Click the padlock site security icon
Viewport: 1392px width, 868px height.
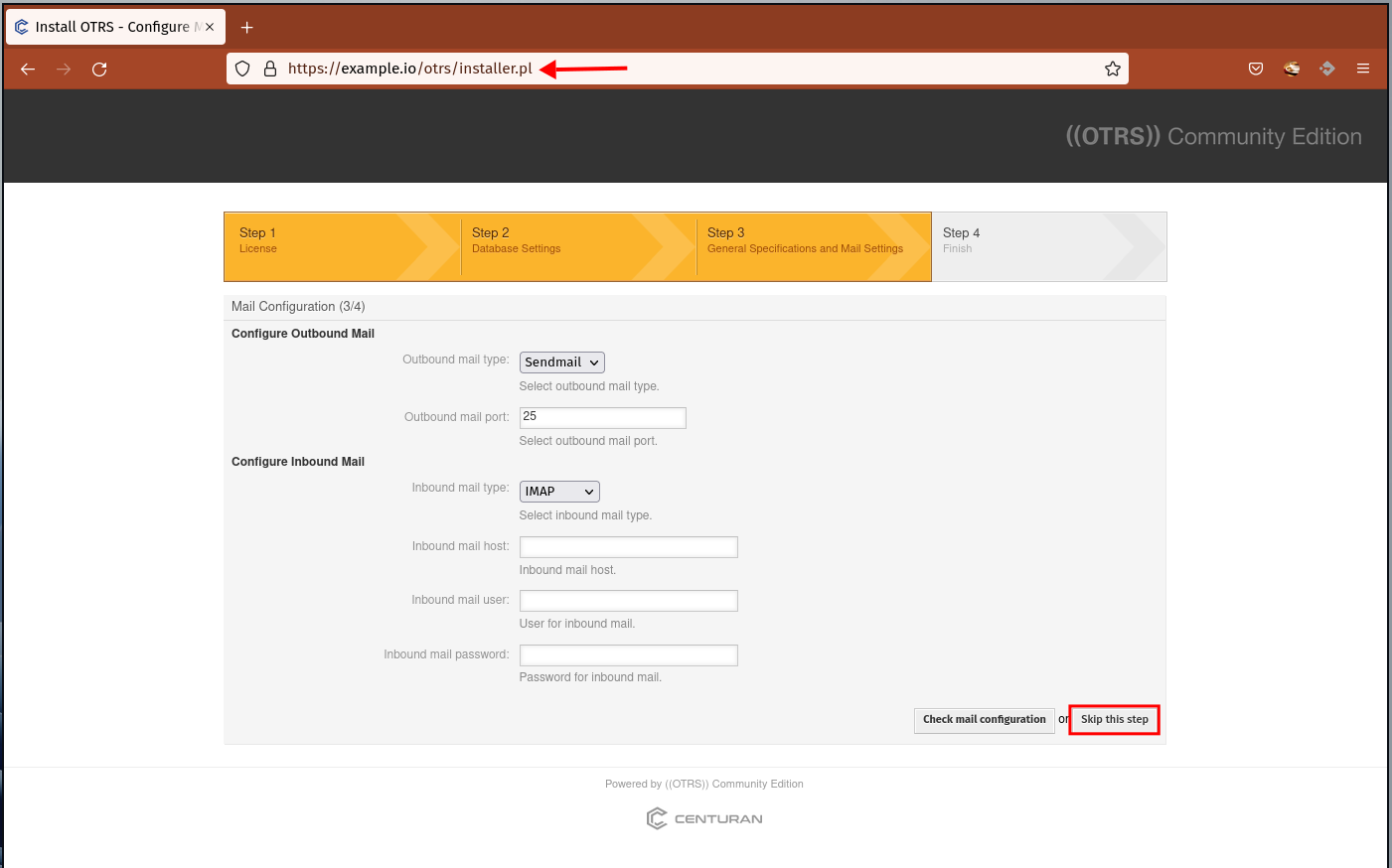(x=269, y=69)
